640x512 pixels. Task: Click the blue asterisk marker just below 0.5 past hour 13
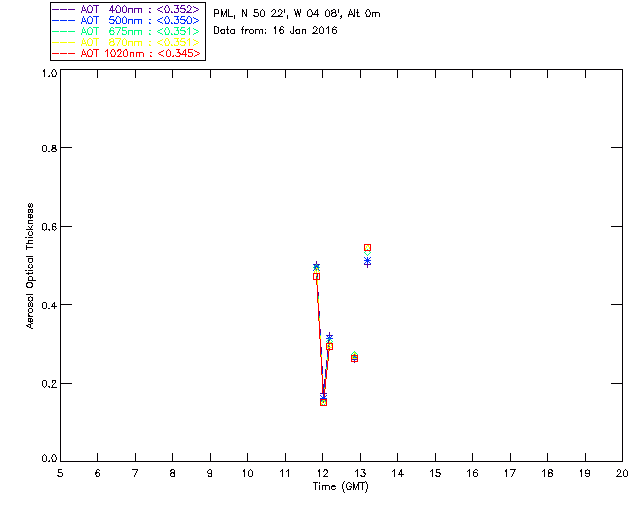[x=367, y=261]
